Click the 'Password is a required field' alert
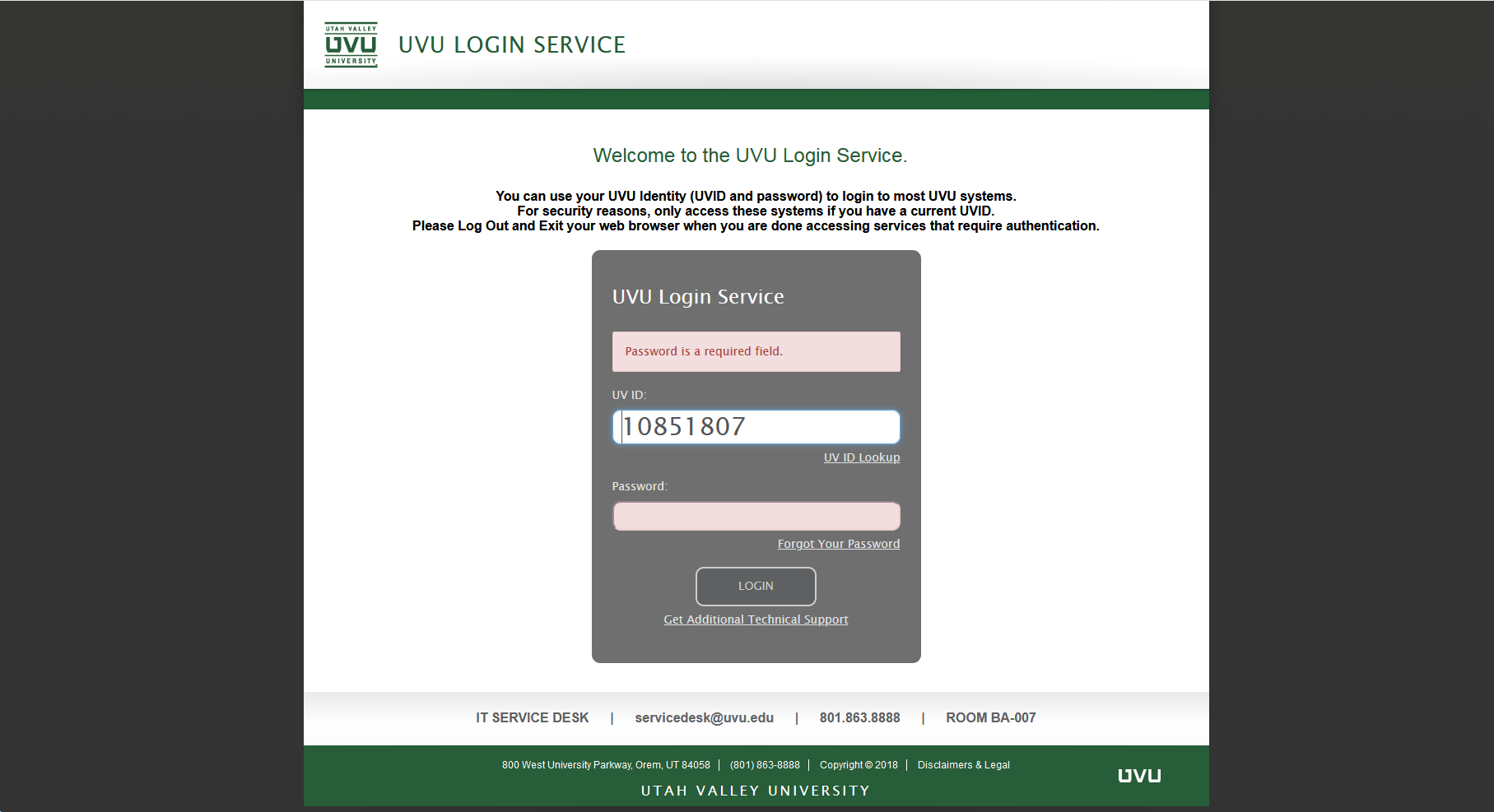The height and width of the screenshot is (812, 1494). pyautogui.click(x=756, y=351)
